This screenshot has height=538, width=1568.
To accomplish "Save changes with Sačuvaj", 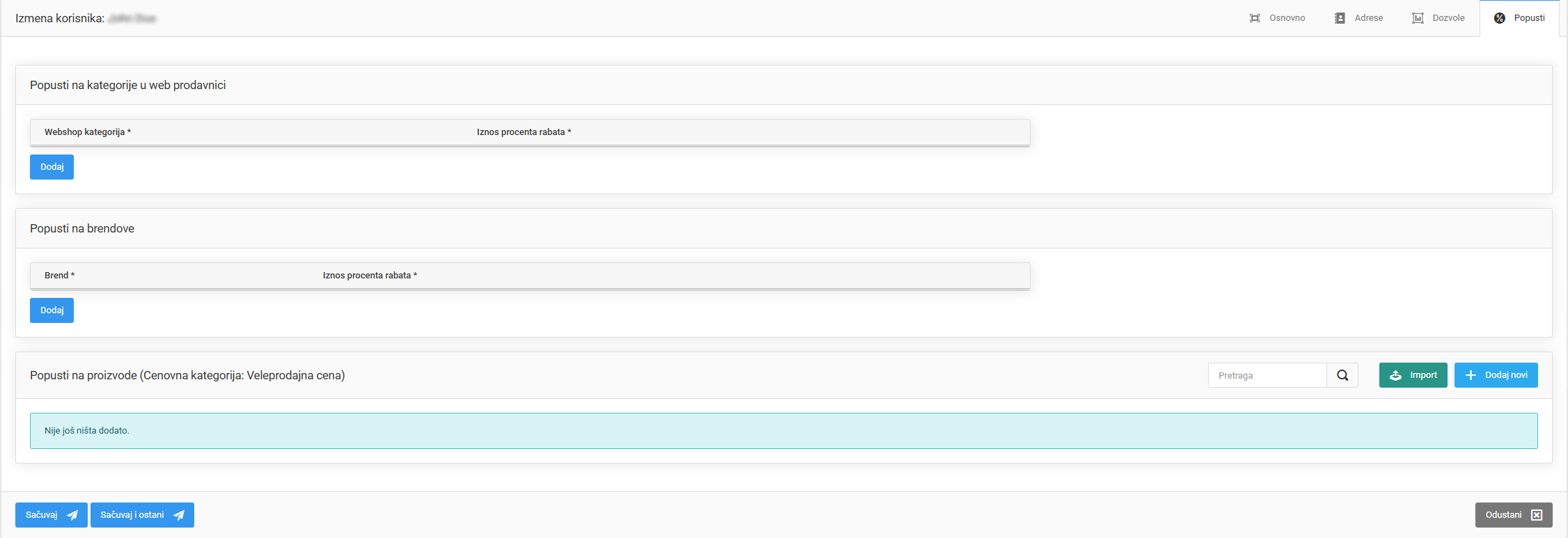I will point(52,515).
